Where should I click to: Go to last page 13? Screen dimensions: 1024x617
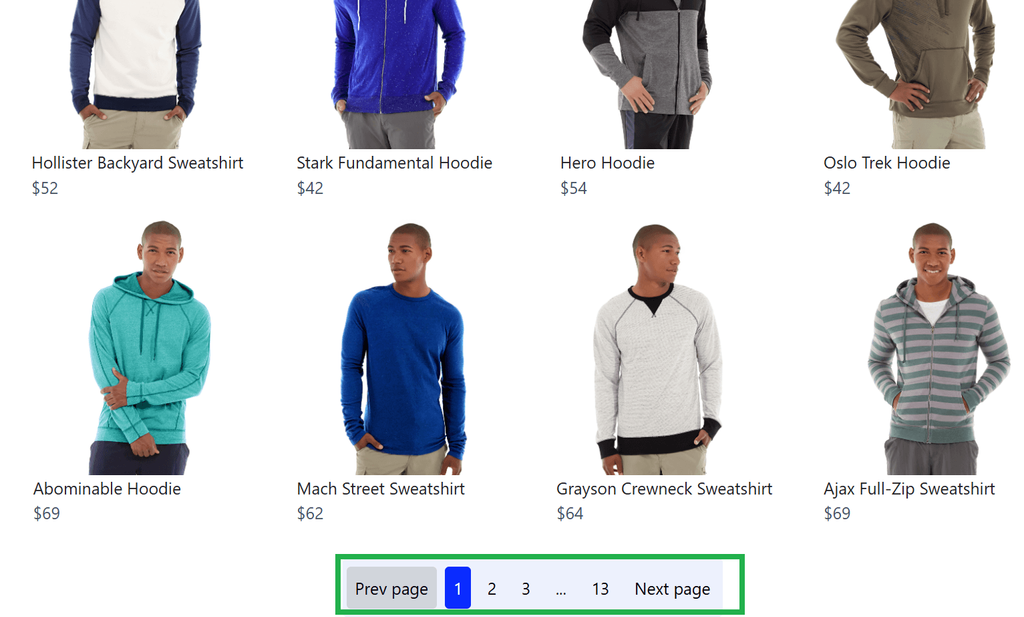[600, 588]
